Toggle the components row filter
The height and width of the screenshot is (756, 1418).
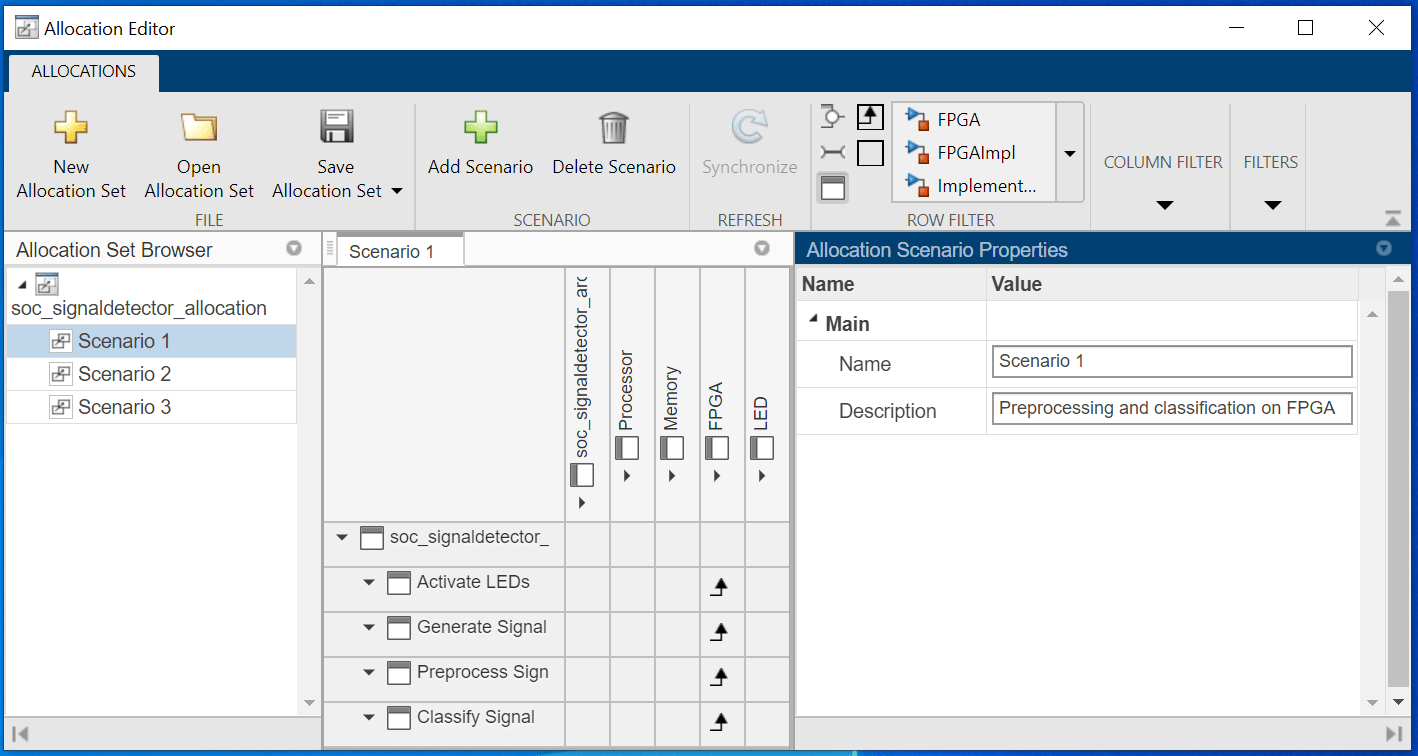tap(833, 187)
